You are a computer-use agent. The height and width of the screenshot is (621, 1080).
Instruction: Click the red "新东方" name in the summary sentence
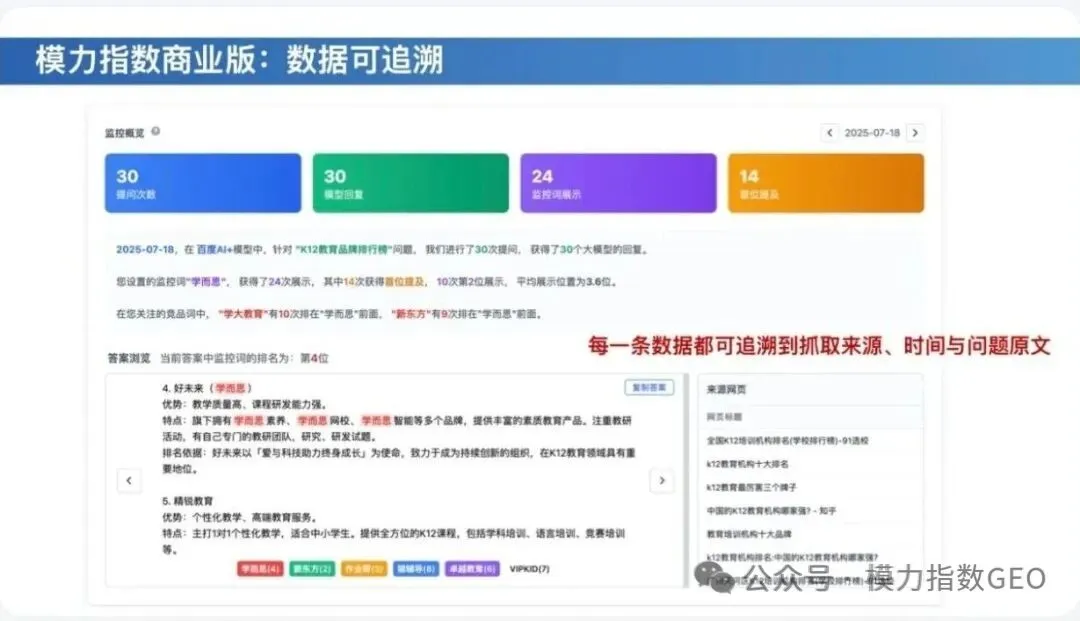pos(410,314)
